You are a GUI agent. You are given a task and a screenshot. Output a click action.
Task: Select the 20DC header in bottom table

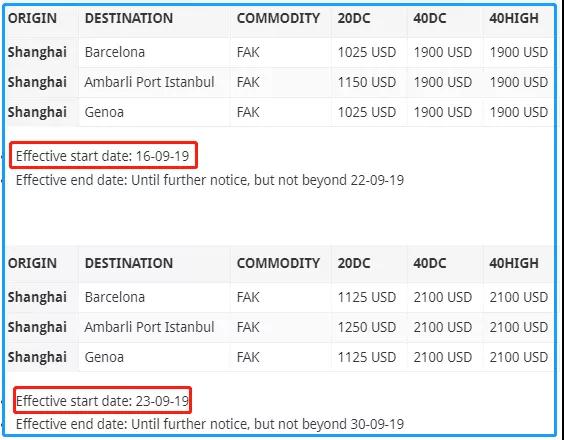click(354, 263)
